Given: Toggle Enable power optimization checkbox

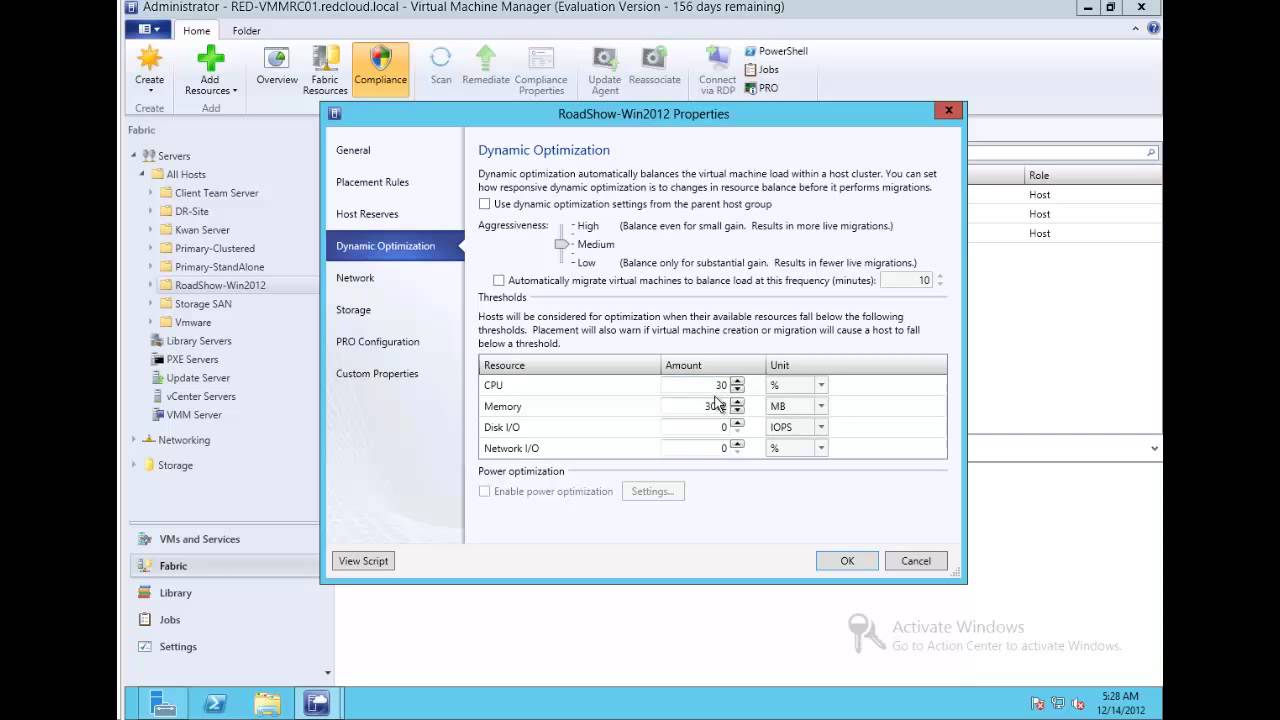Looking at the screenshot, I should (485, 492).
